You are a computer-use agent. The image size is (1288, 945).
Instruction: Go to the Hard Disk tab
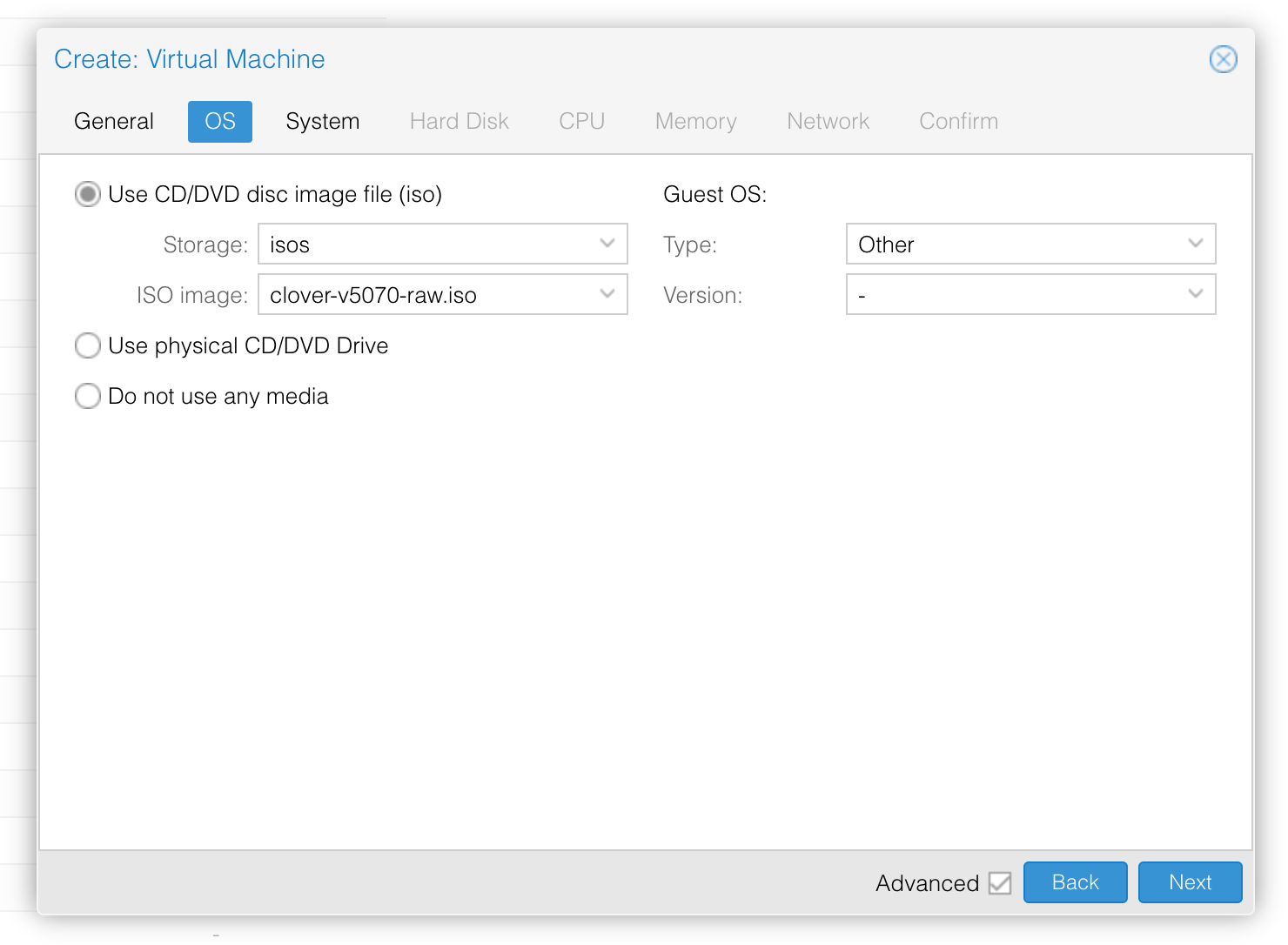pos(459,121)
